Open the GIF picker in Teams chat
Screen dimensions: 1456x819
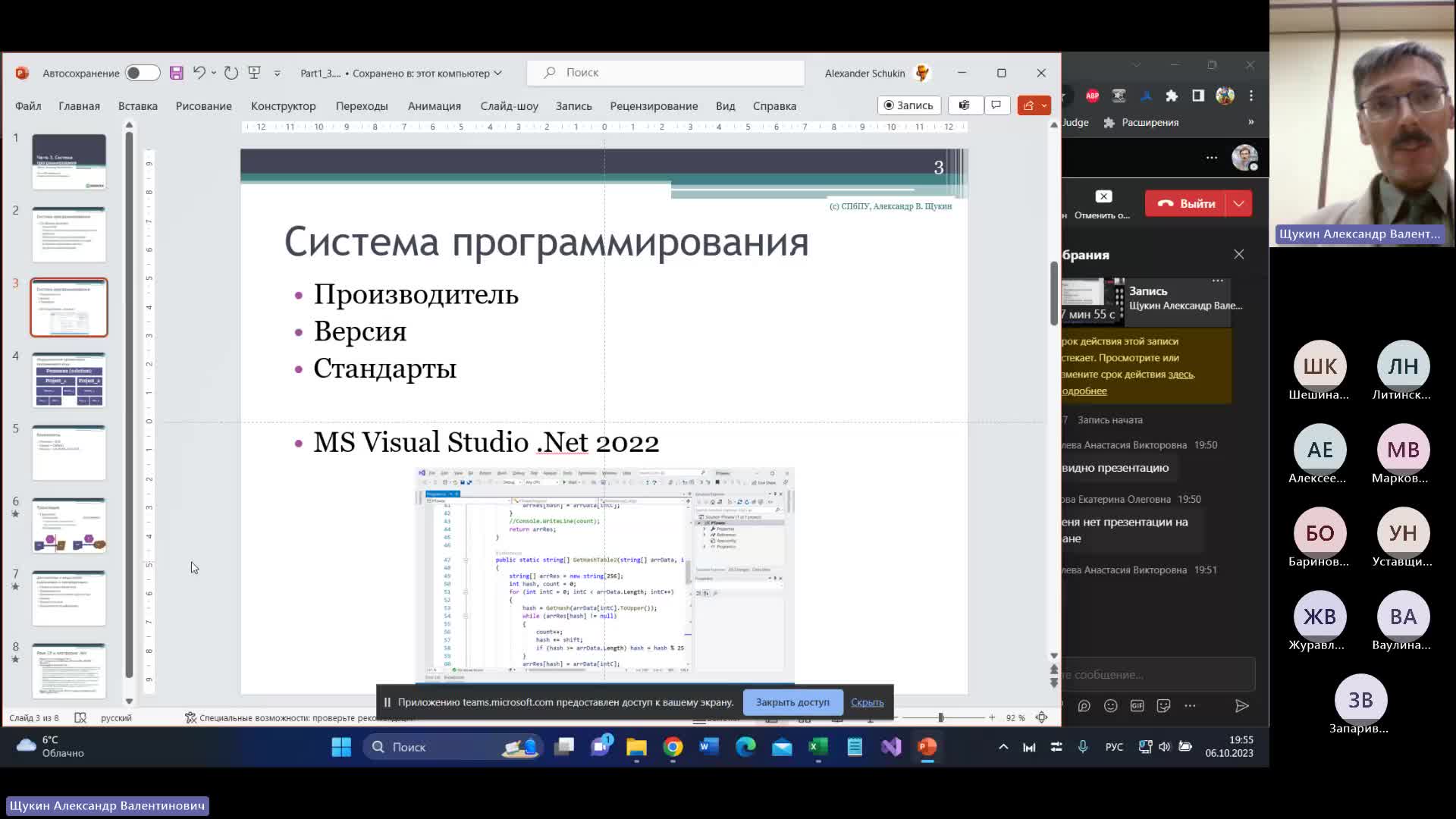click(x=1137, y=706)
